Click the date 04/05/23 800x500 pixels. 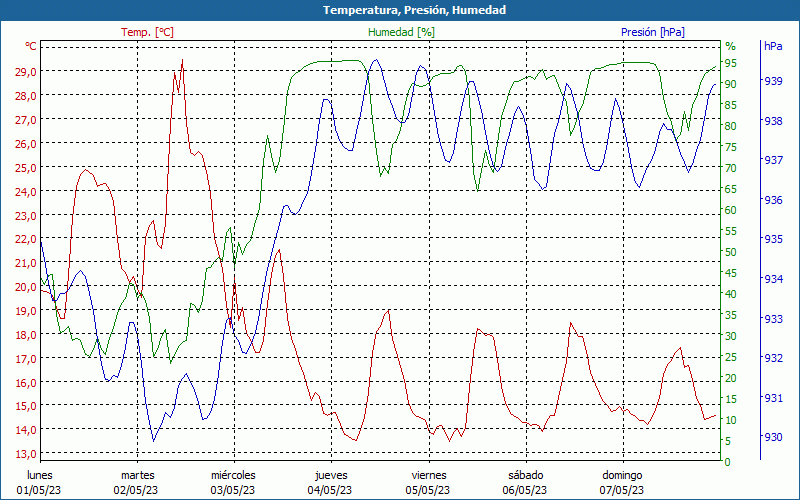coord(330,490)
